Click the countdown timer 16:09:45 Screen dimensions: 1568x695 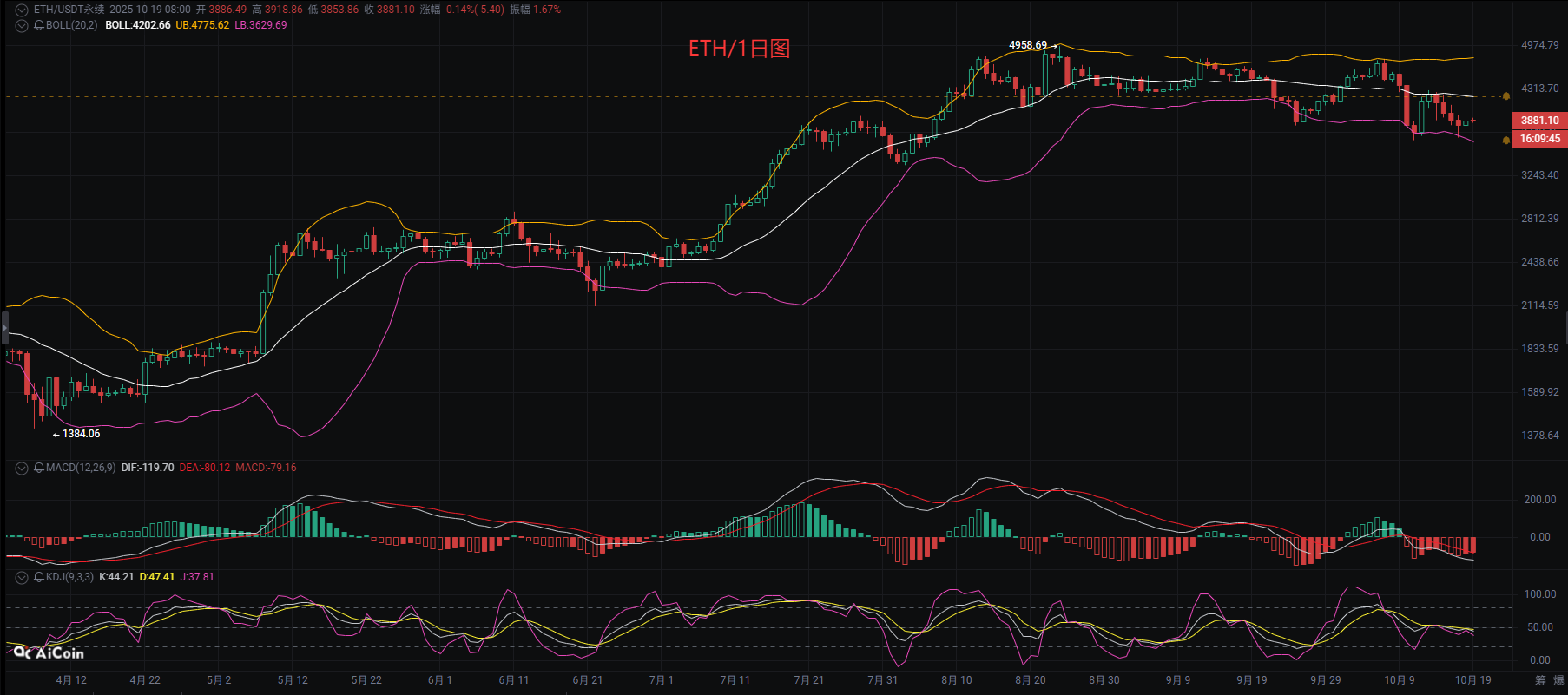pos(1540,139)
